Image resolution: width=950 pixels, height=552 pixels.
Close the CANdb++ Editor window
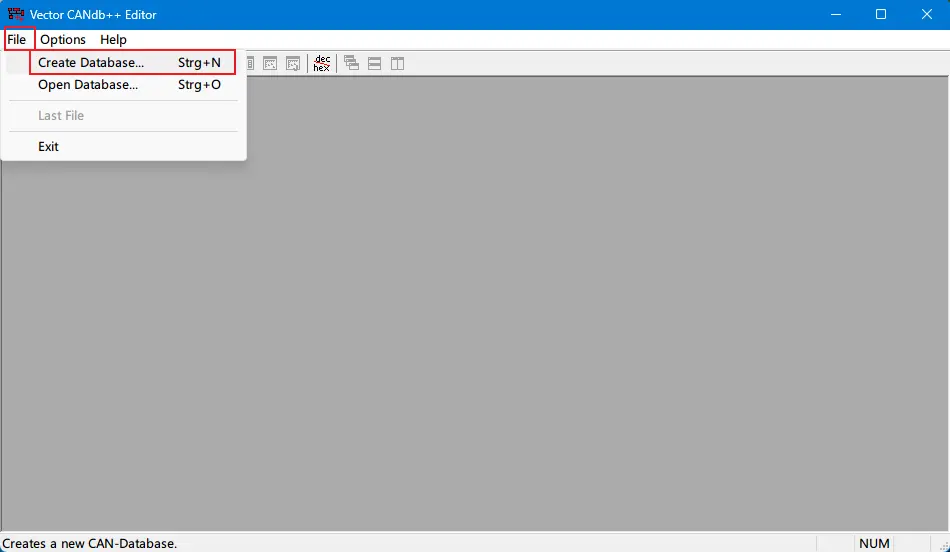927,15
